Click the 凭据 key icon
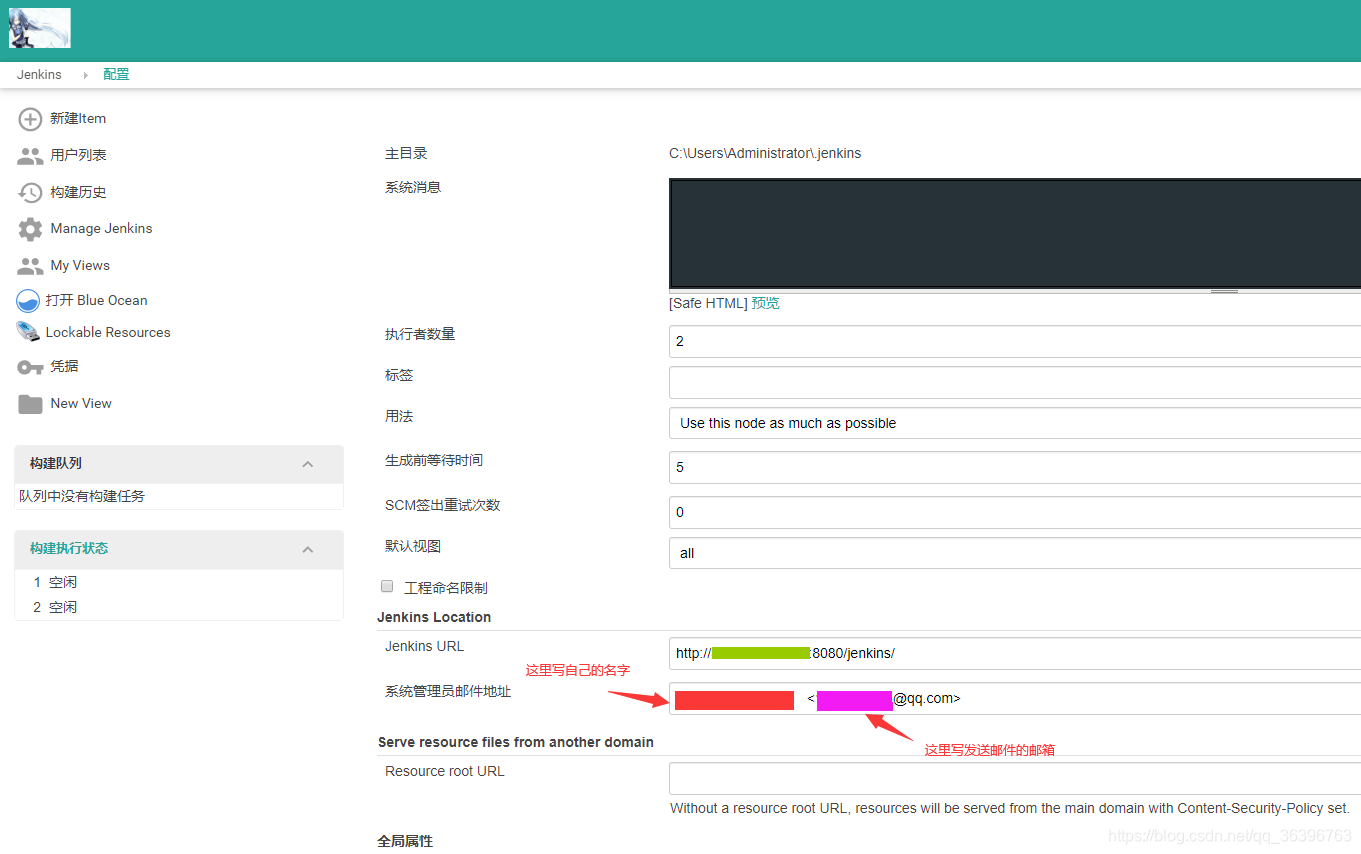 [x=30, y=367]
